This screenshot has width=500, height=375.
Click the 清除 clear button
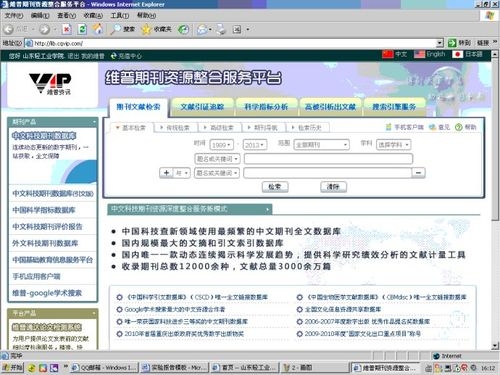[x=333, y=187]
